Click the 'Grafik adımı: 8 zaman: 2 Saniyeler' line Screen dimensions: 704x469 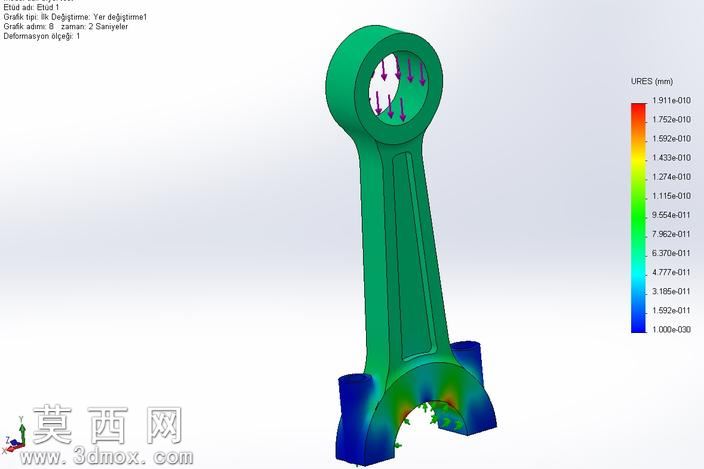(x=66, y=26)
